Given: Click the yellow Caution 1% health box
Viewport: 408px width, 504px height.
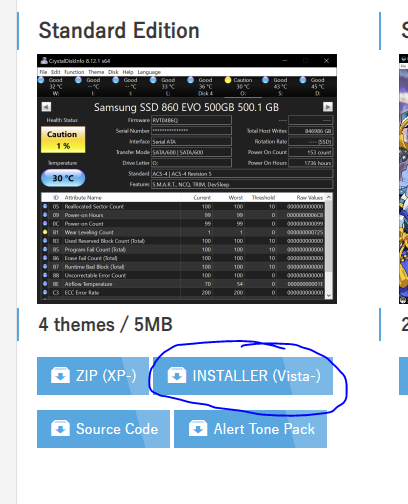Looking at the screenshot, I should coord(63,140).
